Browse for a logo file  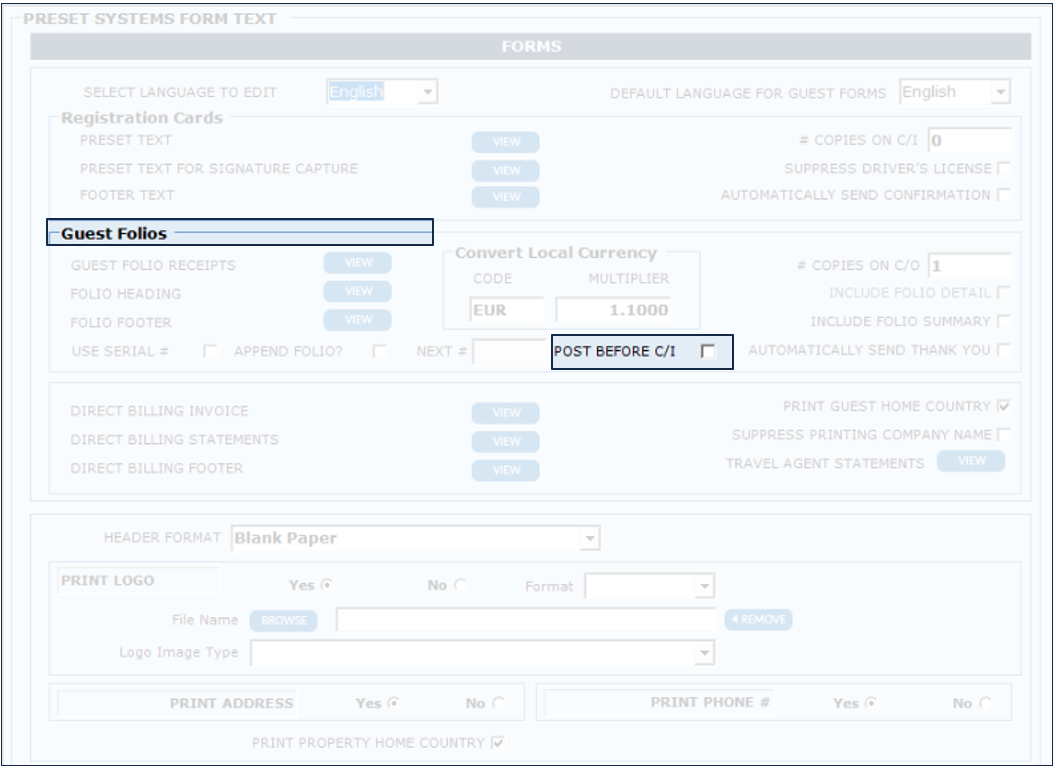(x=284, y=621)
